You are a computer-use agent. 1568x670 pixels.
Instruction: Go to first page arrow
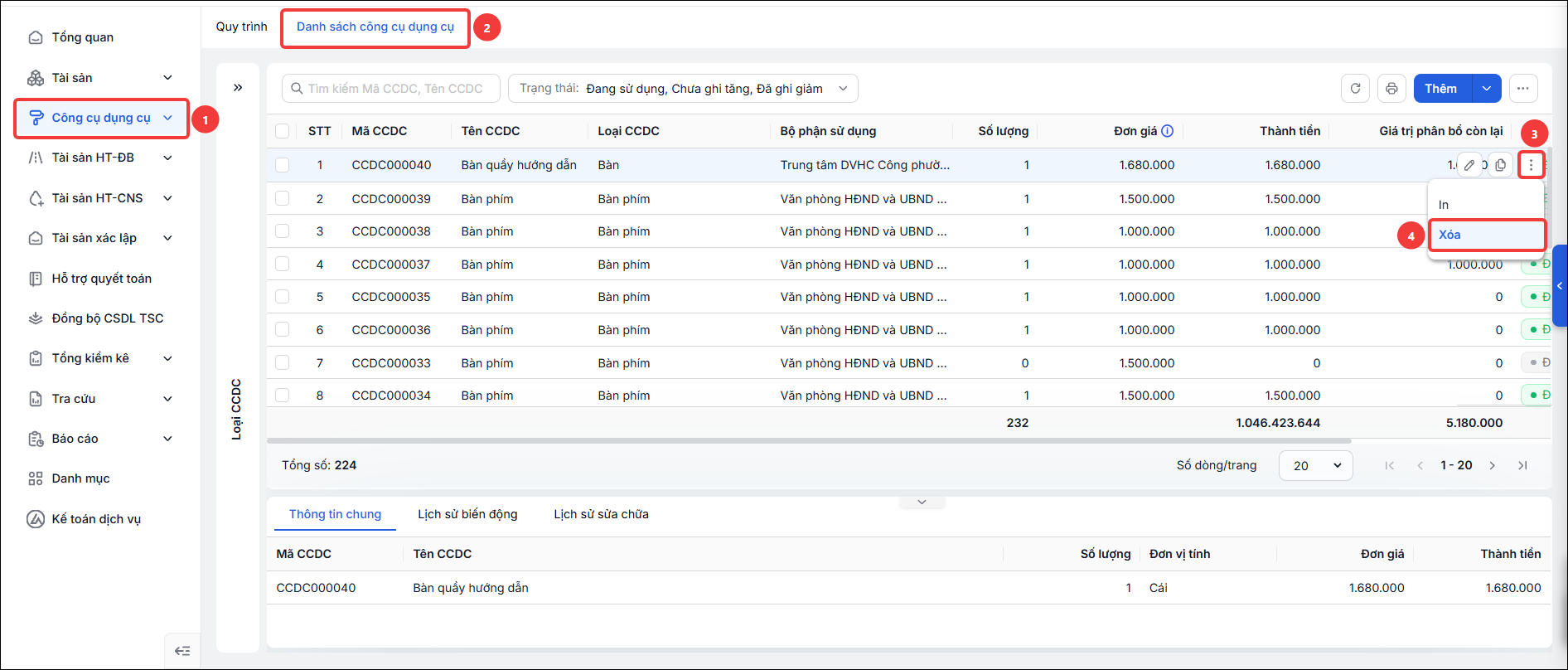1390,465
